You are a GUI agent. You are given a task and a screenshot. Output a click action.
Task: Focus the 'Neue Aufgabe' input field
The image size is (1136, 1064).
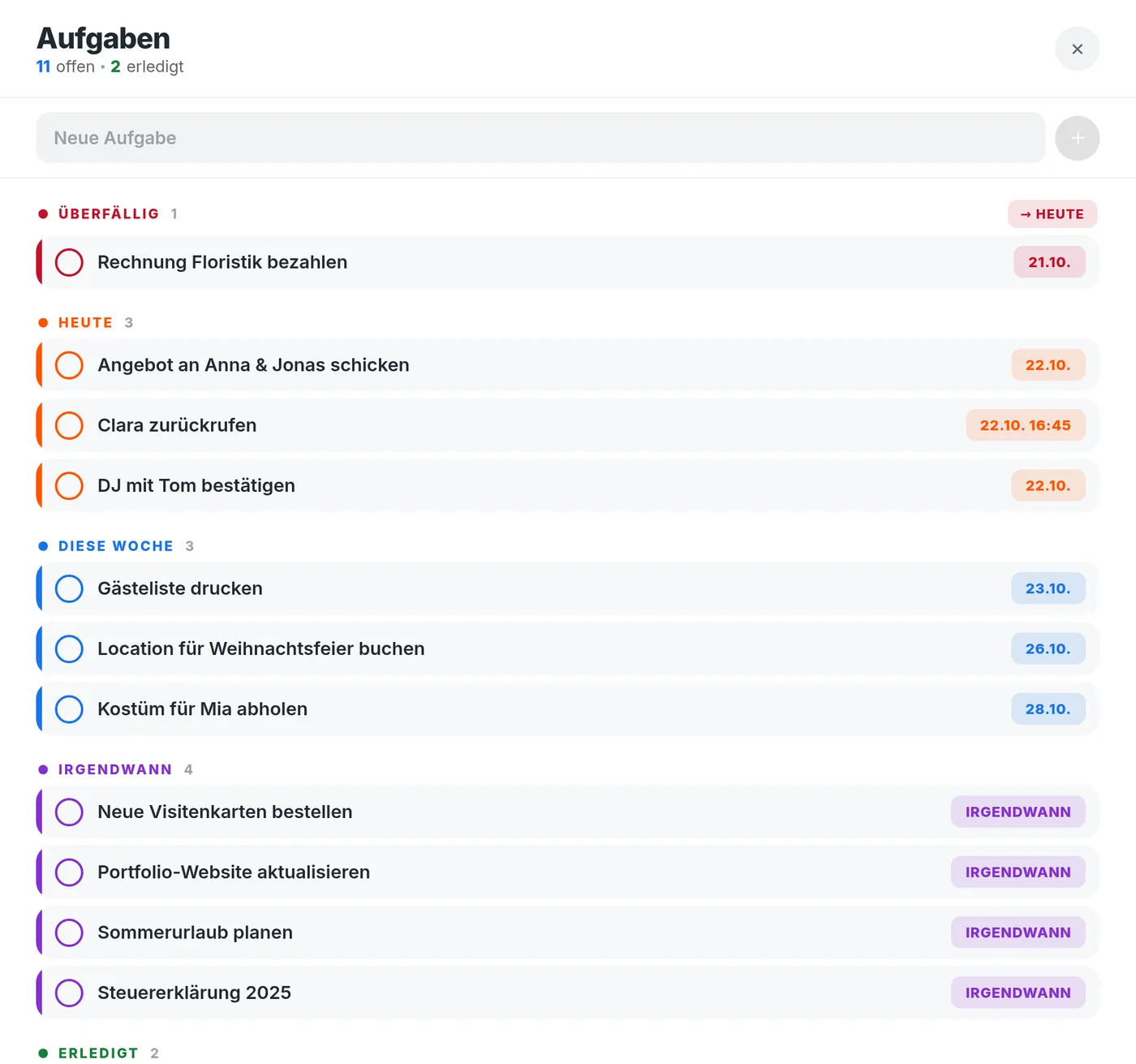click(540, 138)
